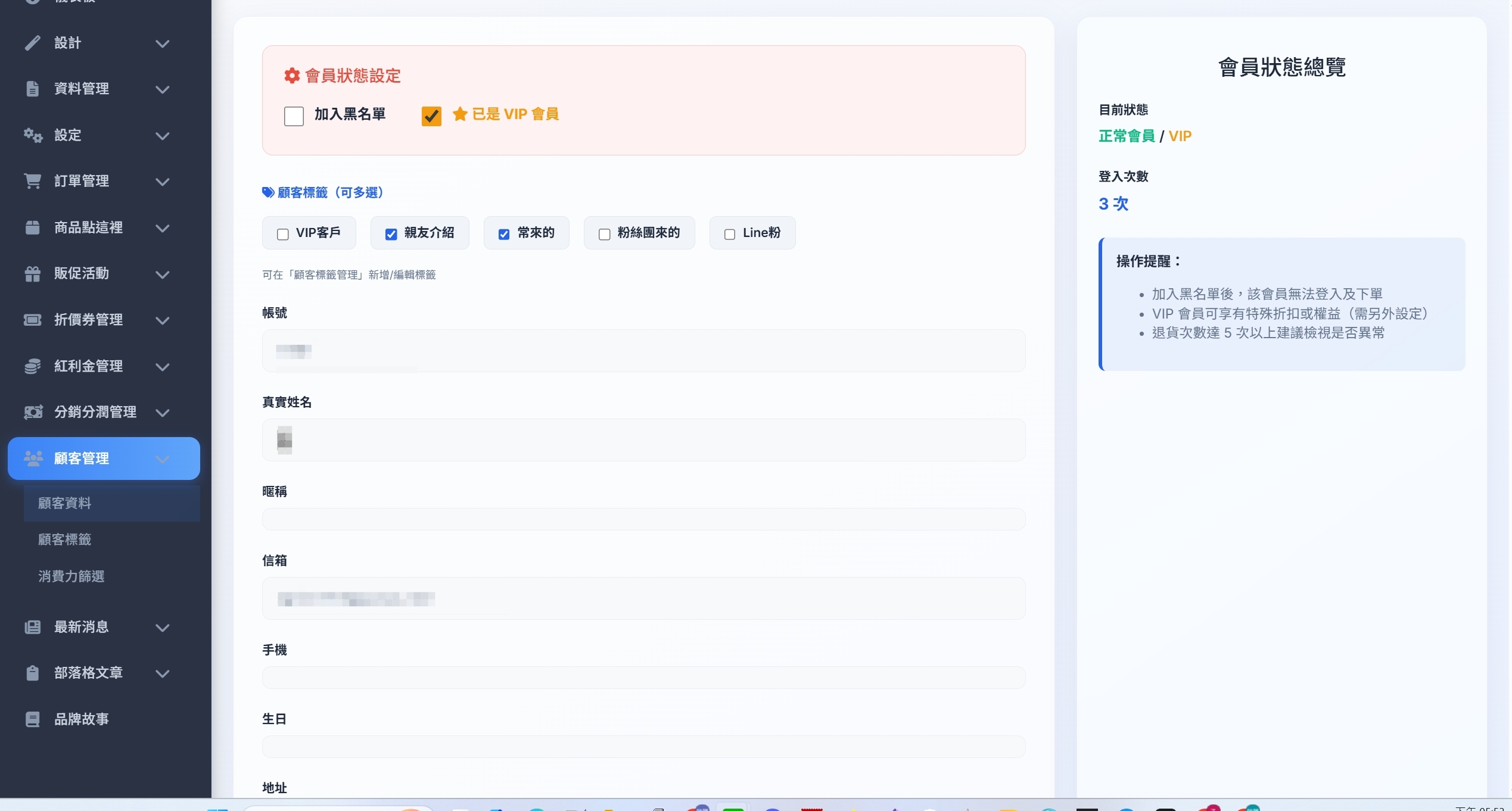Select the 設計 pencil icon in sidebar

[33, 42]
